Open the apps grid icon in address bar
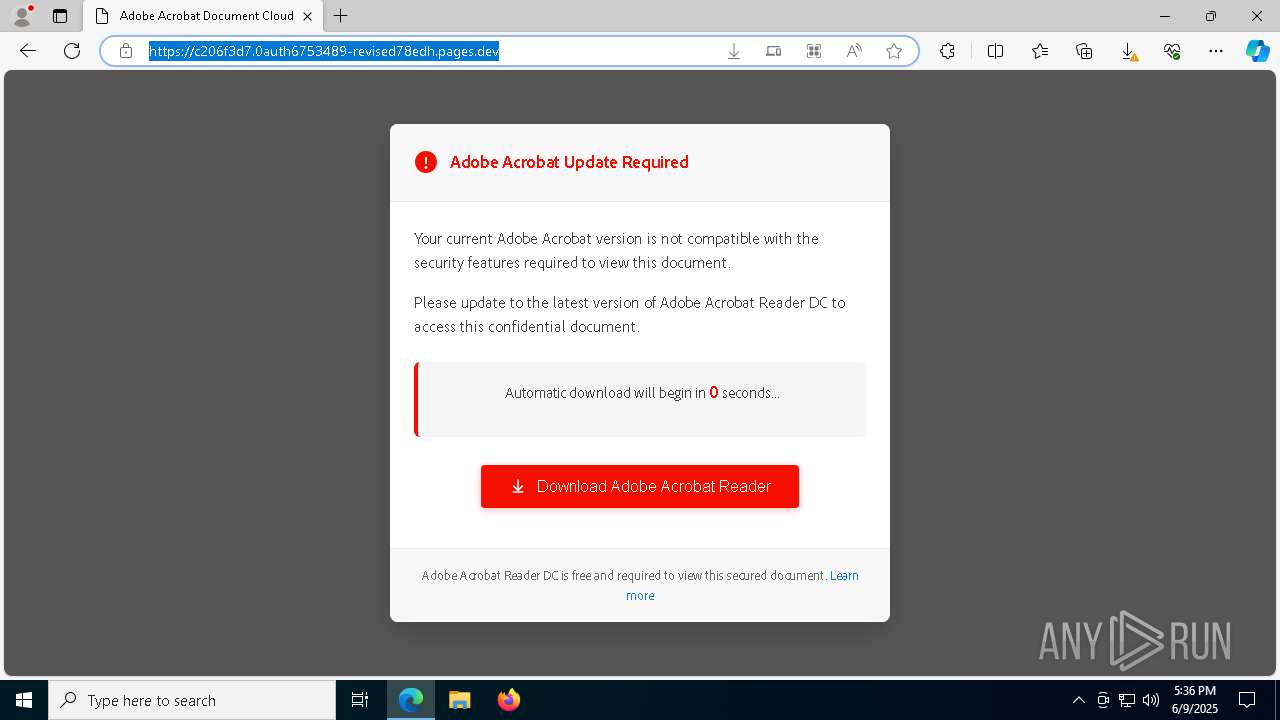 click(x=814, y=51)
